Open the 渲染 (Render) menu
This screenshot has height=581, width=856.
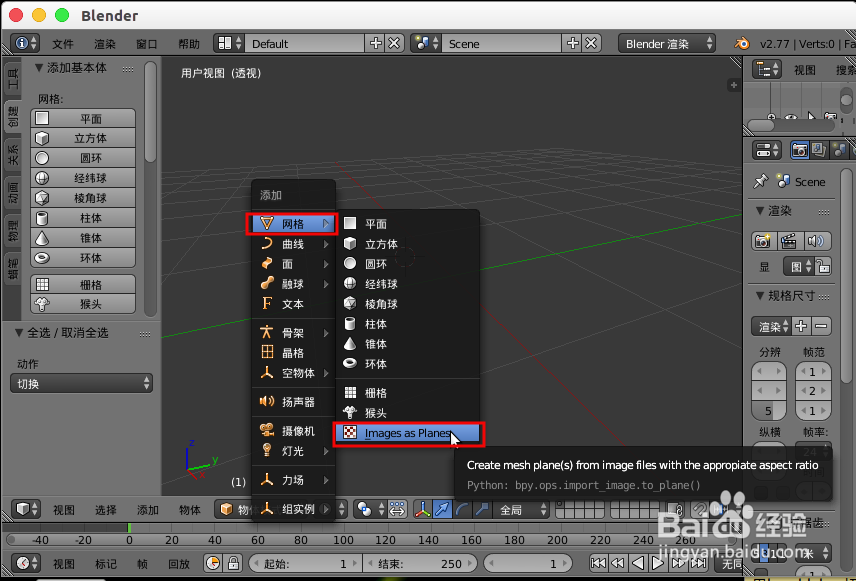click(x=105, y=44)
